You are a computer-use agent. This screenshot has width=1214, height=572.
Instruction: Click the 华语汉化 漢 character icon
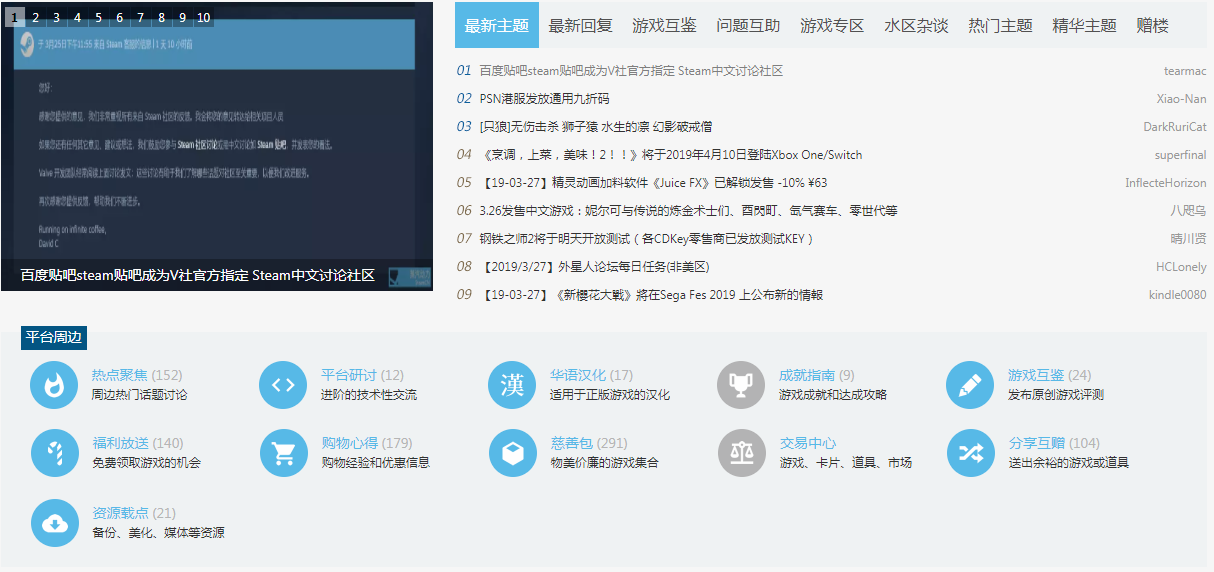coord(512,385)
